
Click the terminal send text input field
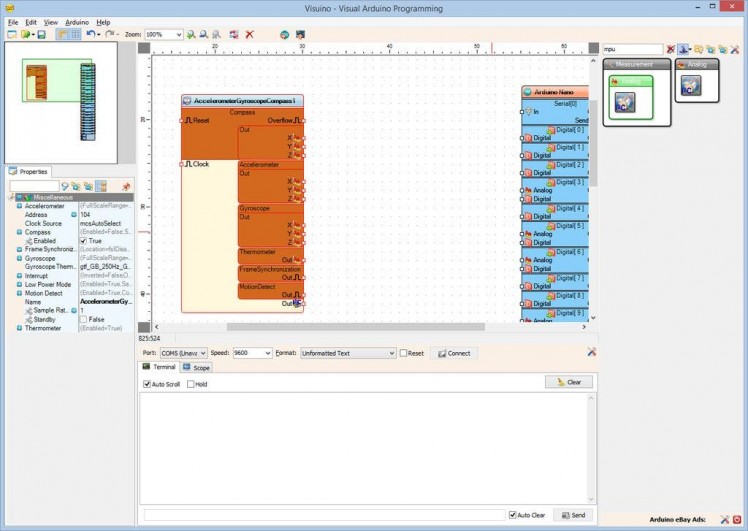(325, 515)
